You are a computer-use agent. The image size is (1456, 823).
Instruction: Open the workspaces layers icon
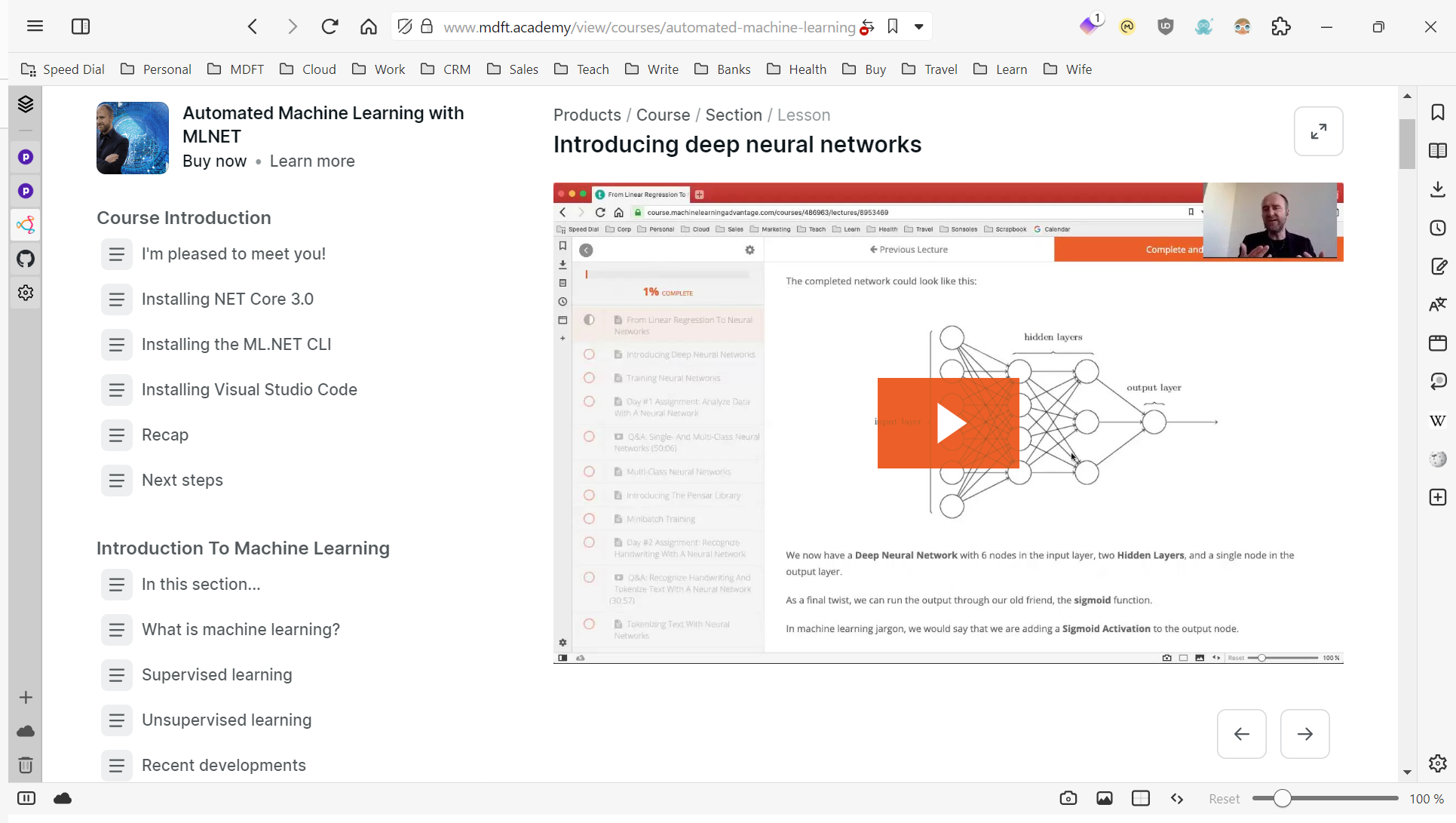[26, 104]
